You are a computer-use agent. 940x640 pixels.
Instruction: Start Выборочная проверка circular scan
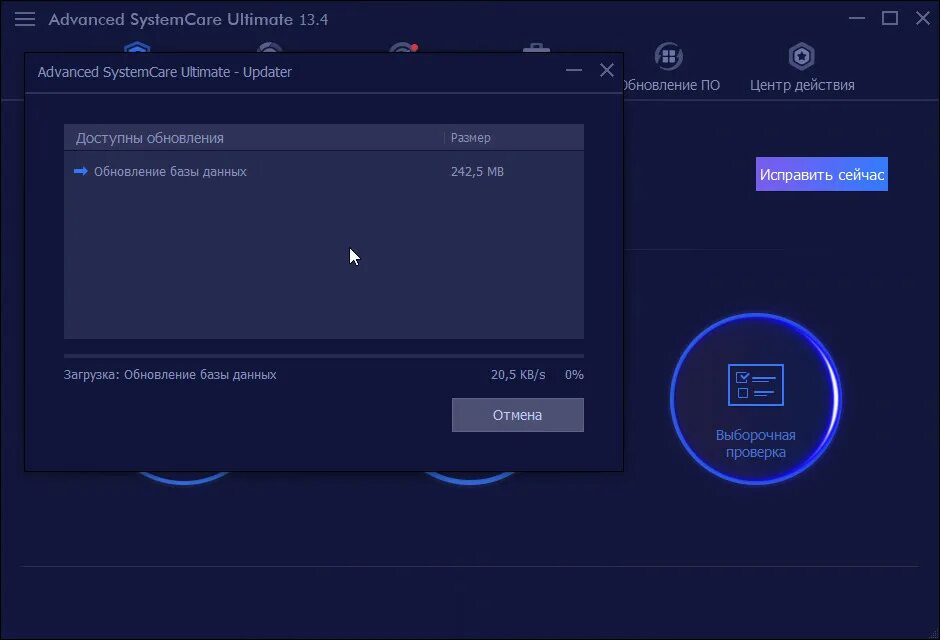[755, 399]
